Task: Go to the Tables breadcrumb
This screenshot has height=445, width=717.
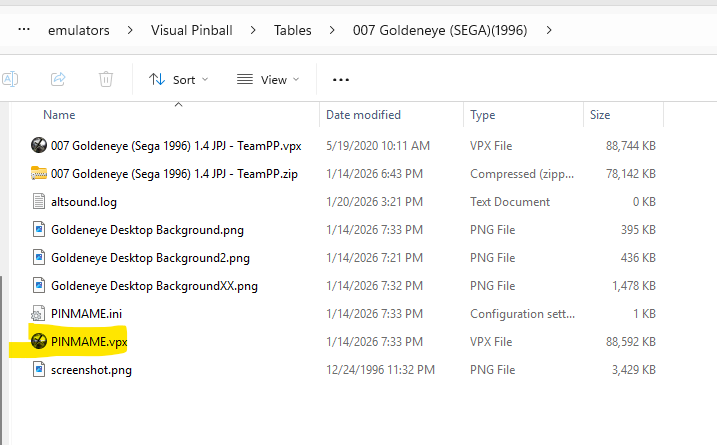Action: coord(293,30)
